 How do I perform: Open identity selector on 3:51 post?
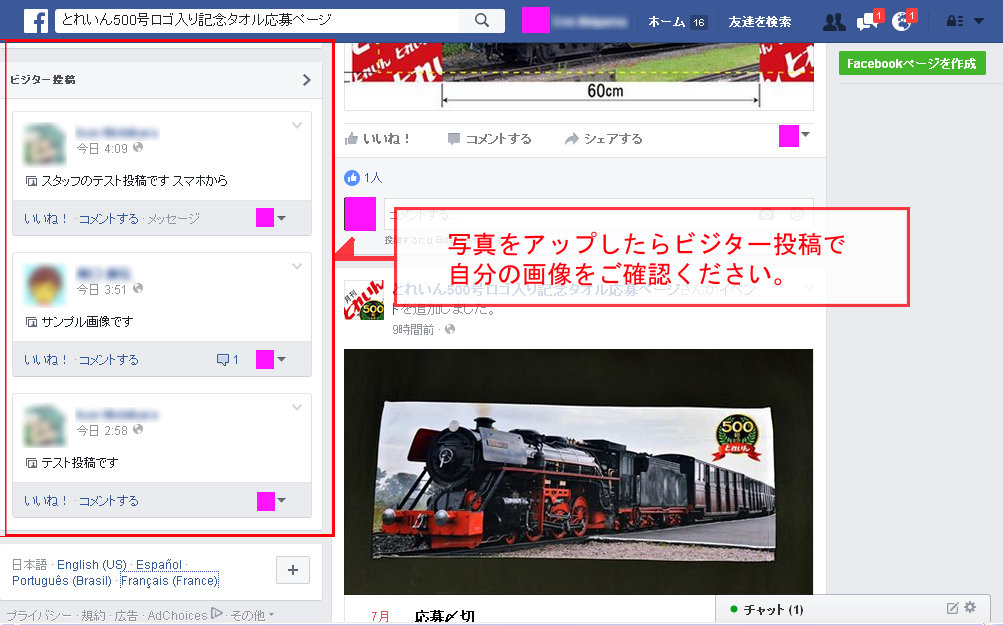coord(271,359)
